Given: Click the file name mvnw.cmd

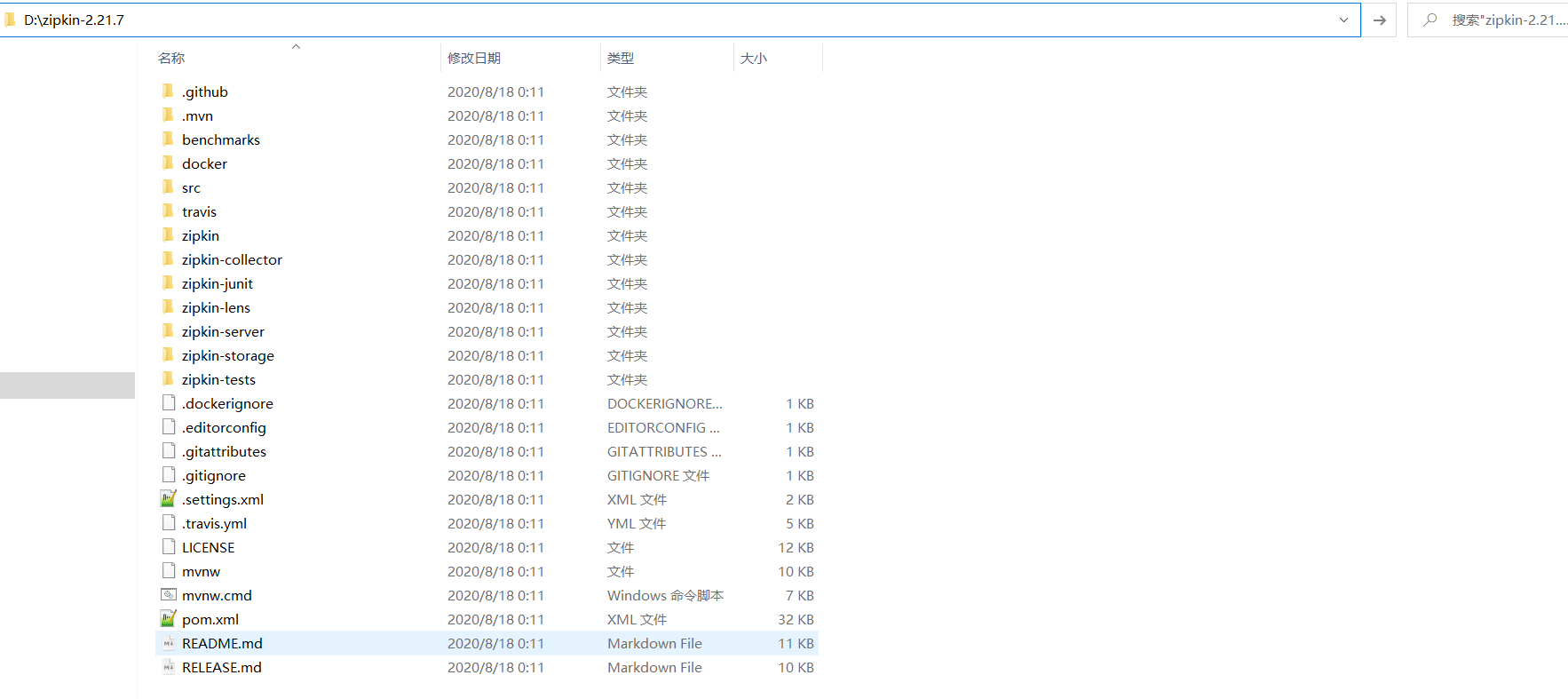Looking at the screenshot, I should coord(217,595).
